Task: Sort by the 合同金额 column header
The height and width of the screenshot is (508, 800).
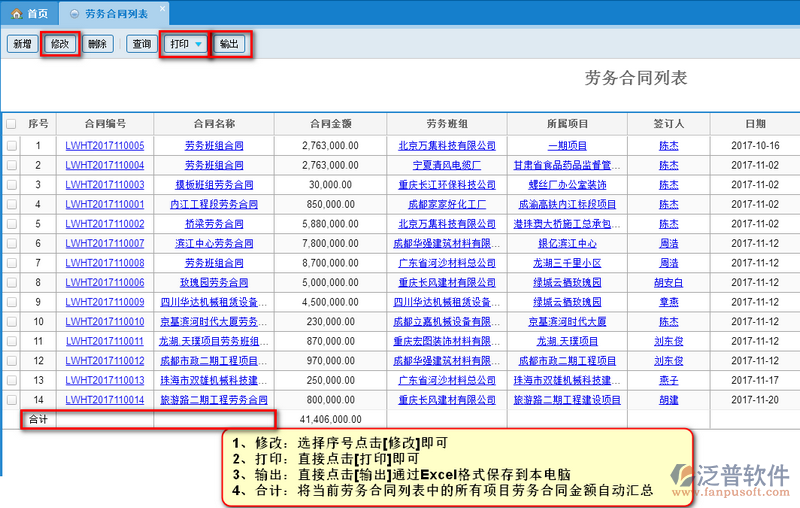Action: (330, 124)
